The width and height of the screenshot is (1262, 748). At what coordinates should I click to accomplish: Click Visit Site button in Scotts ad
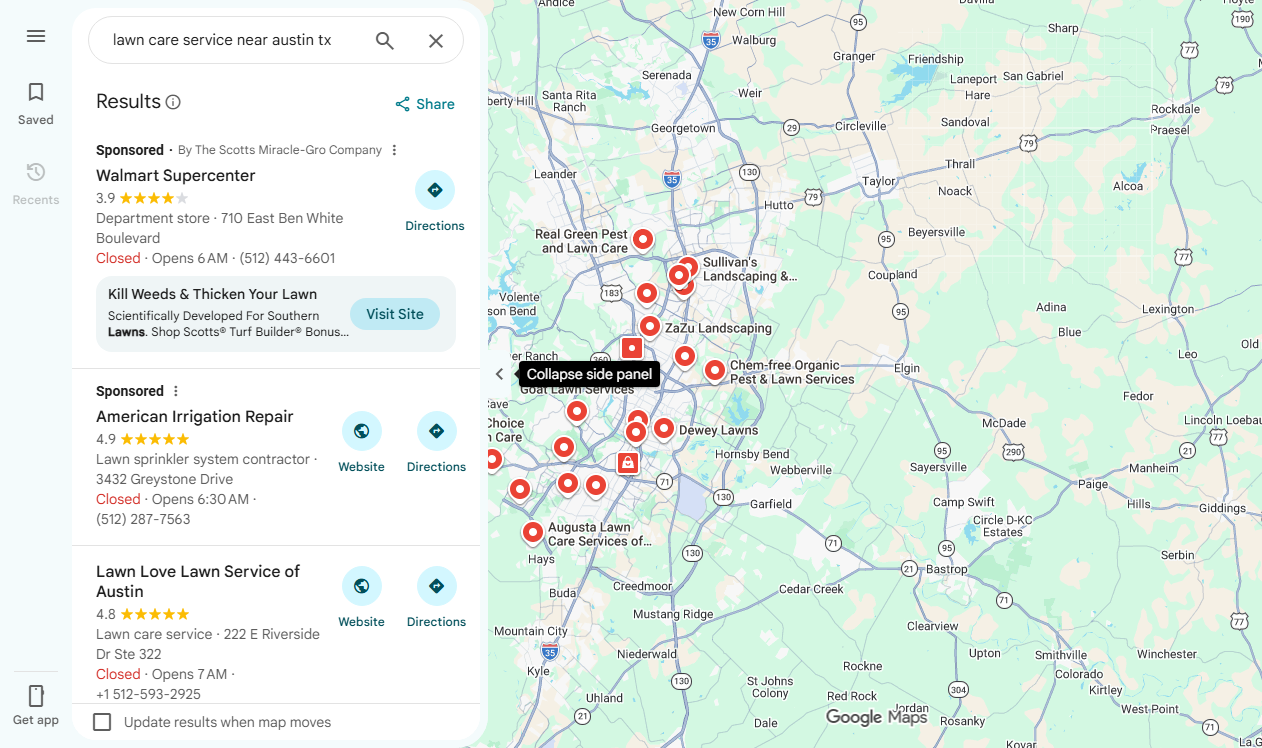[394, 314]
